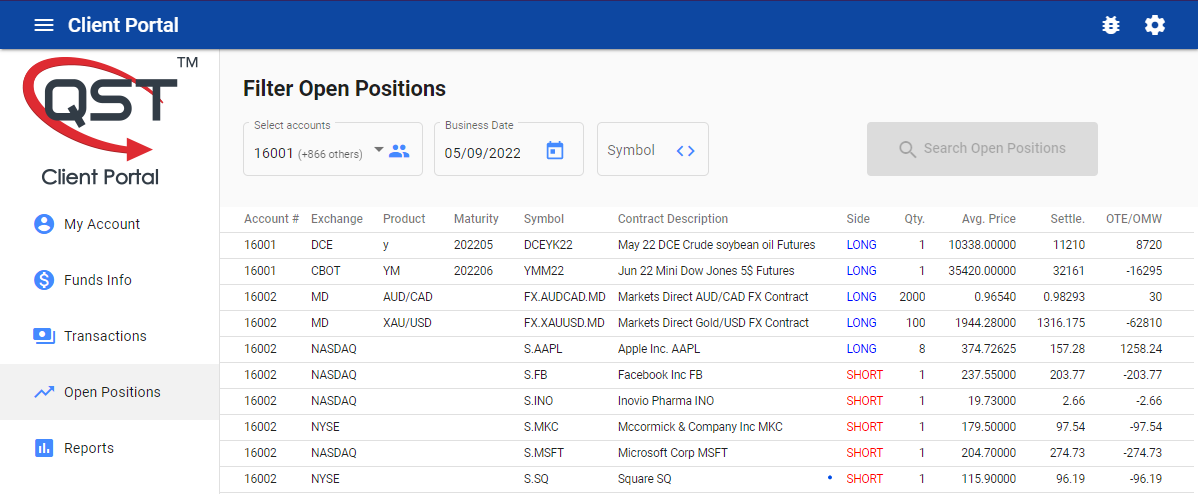
Task: Select Jun 22 Mini Dow Jones 5$ Futures
Action: click(x=706, y=271)
